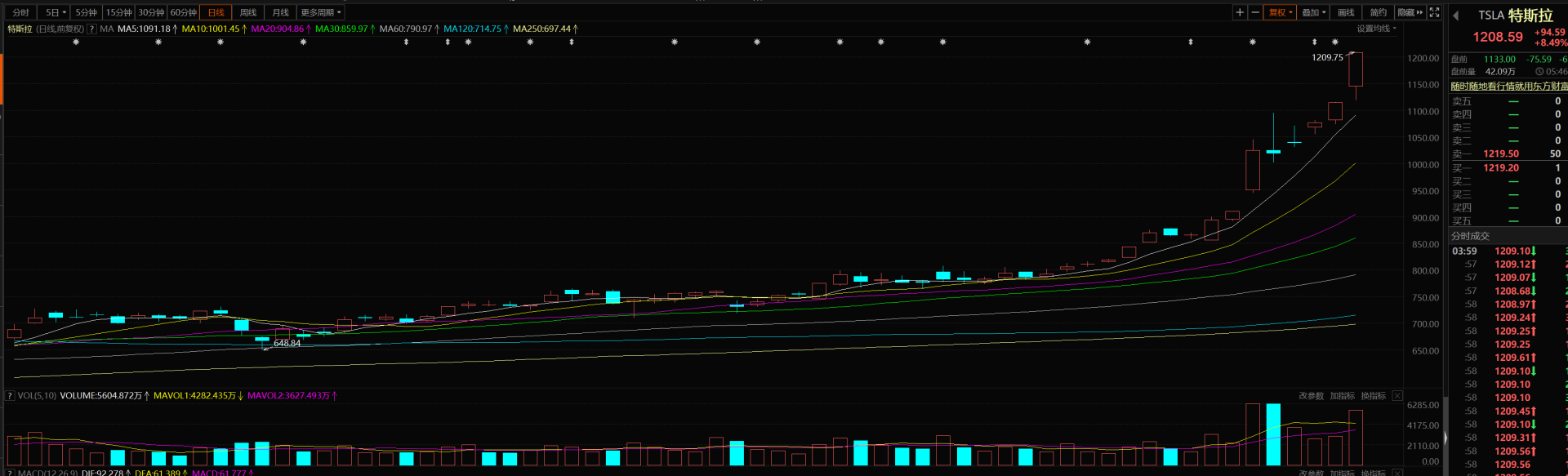Select the 5分钟 timeframe tab

click(87, 12)
